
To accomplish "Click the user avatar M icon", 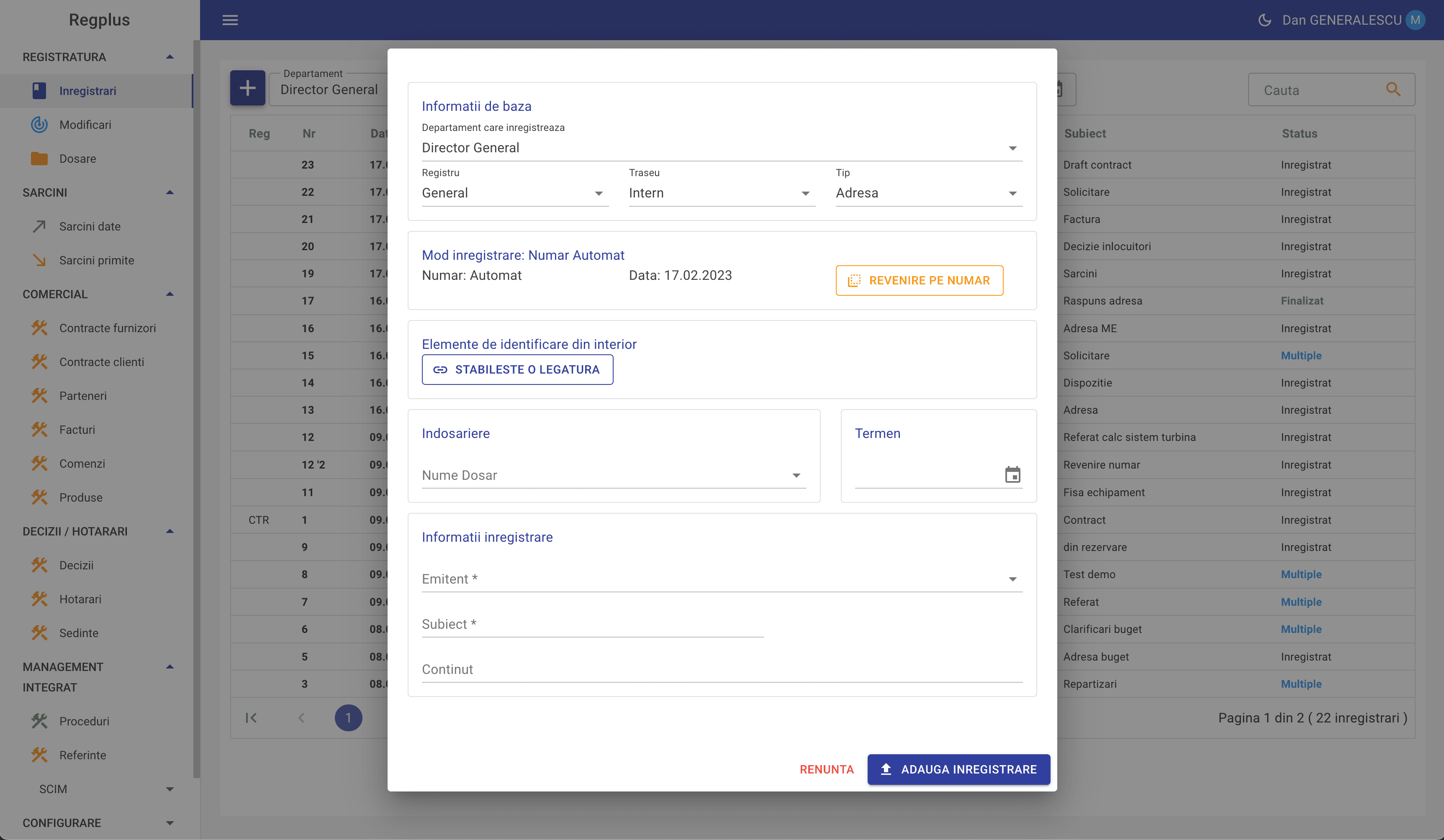I will pyautogui.click(x=1415, y=20).
